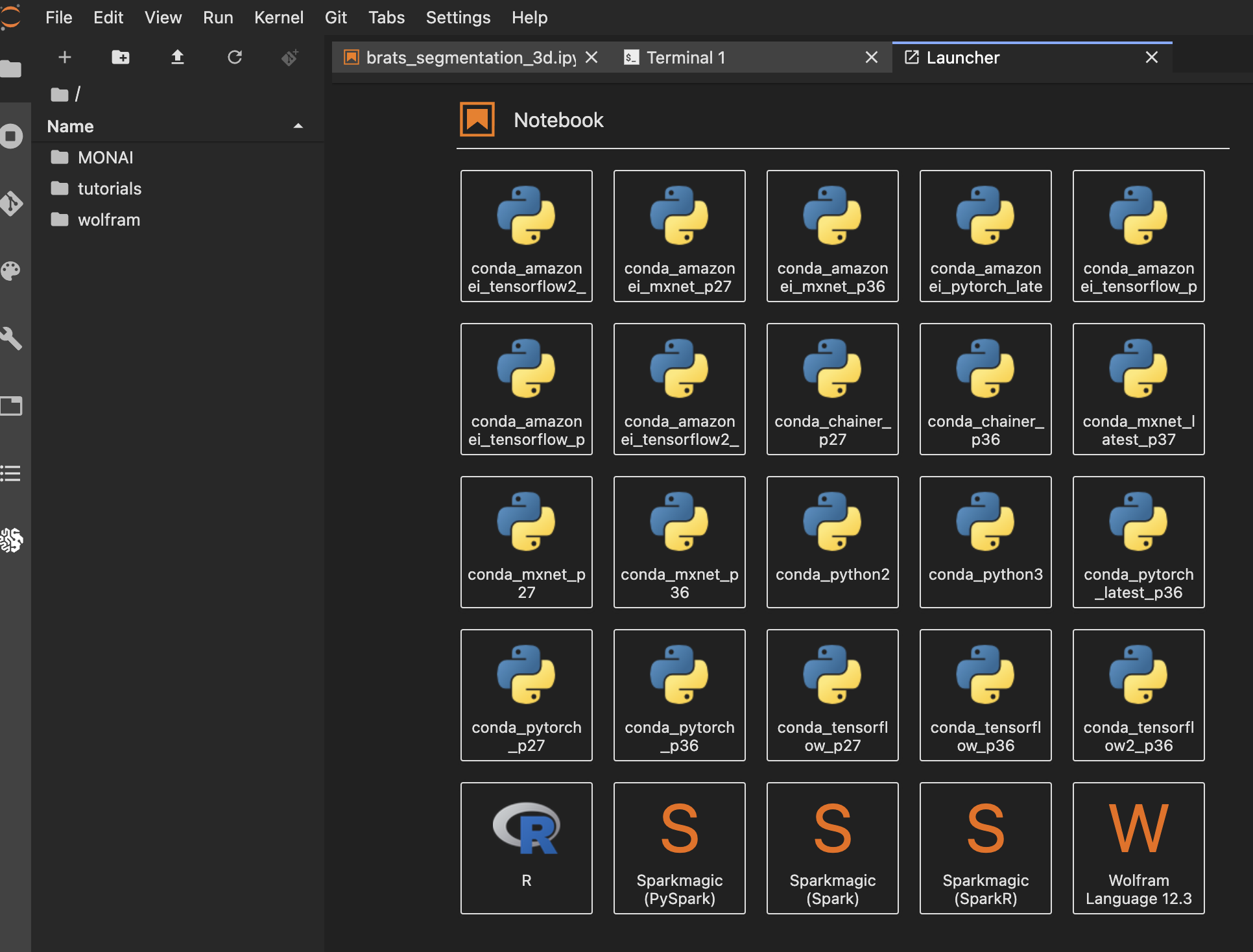This screenshot has width=1253, height=952.
Task: Open the Tabs sidebar panel
Action: click(11, 406)
